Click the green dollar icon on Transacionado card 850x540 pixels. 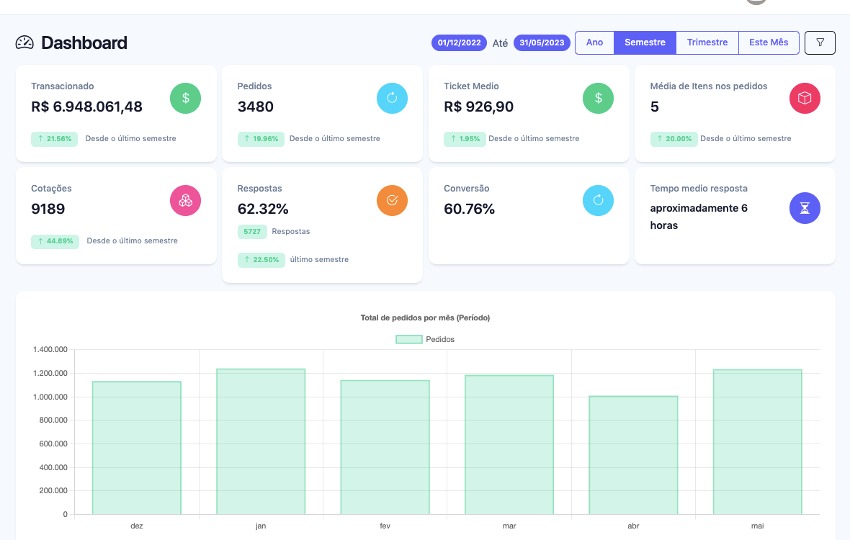pyautogui.click(x=185, y=98)
